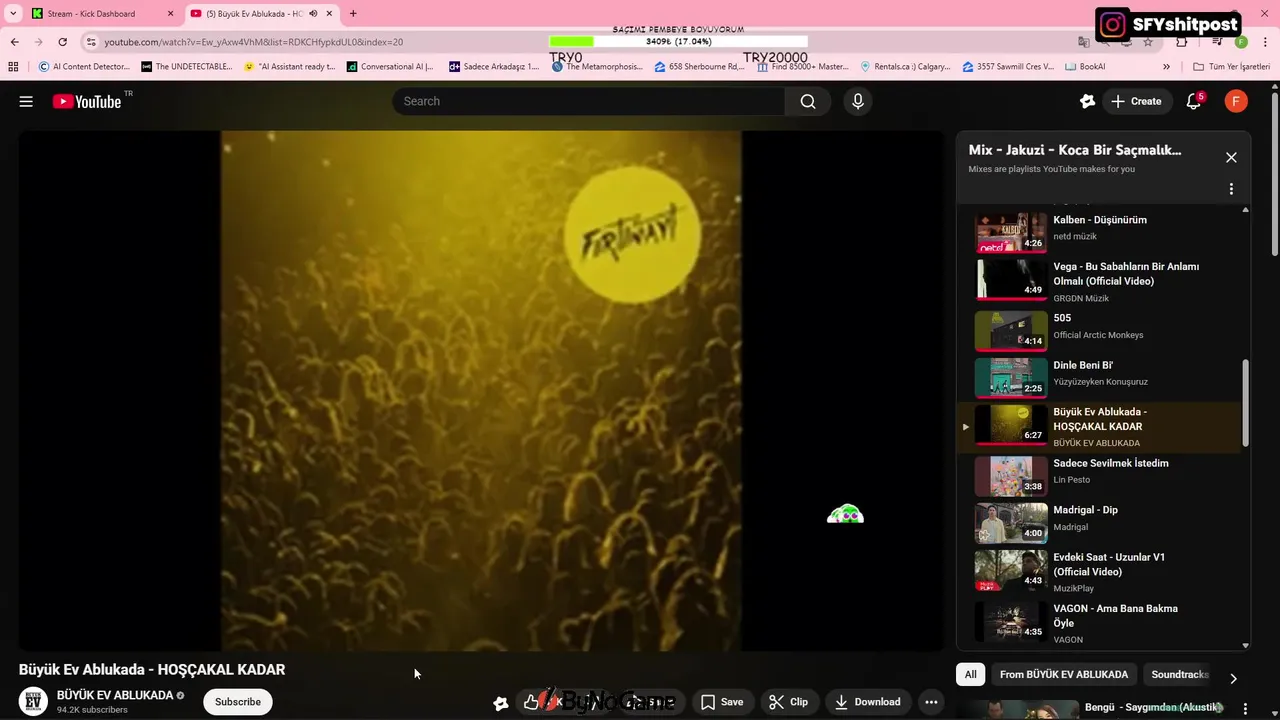The image size is (1280, 720).
Task: Bookmark this page with star icon
Action: (1147, 42)
